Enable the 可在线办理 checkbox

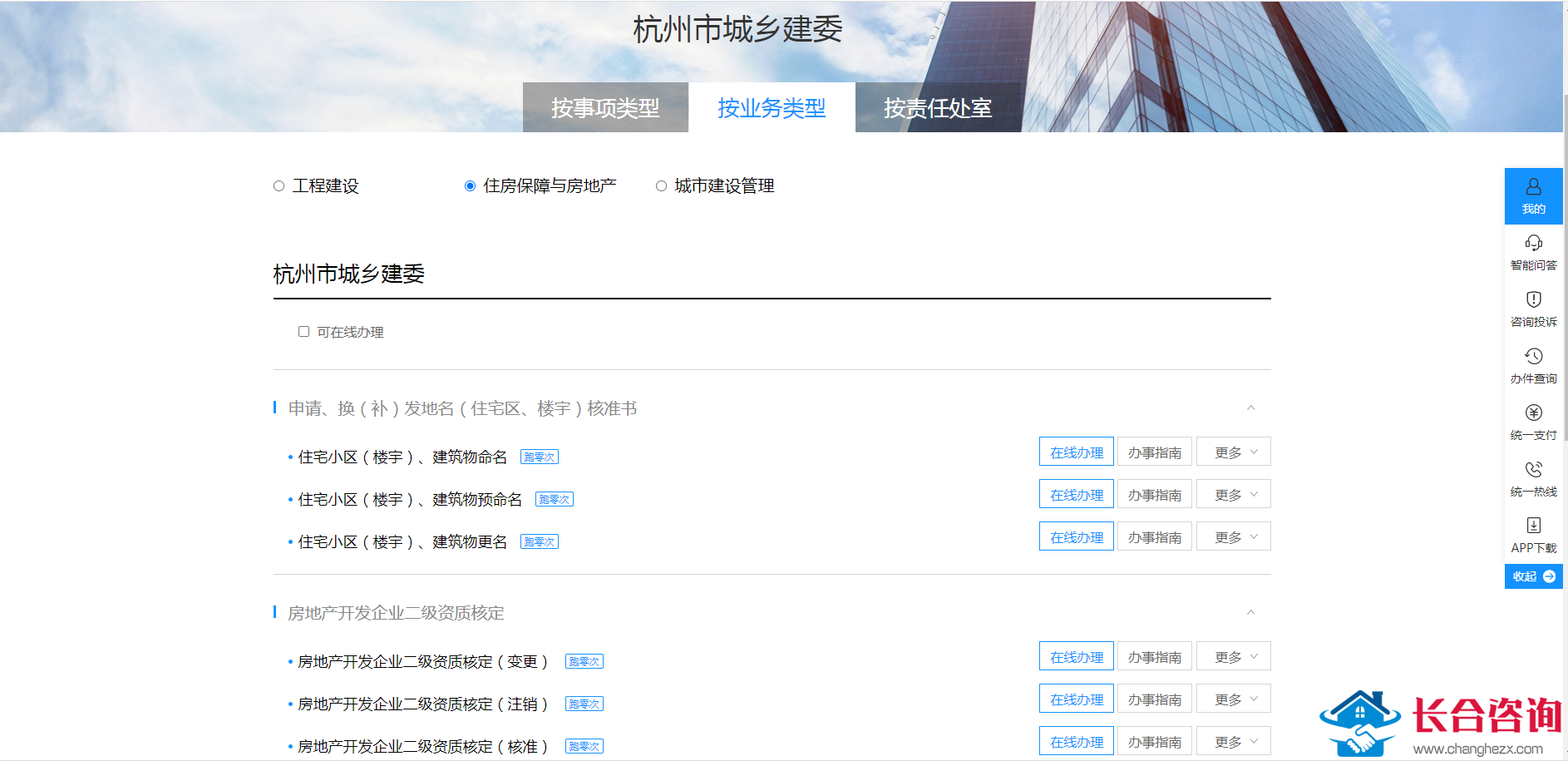pyautogui.click(x=303, y=332)
